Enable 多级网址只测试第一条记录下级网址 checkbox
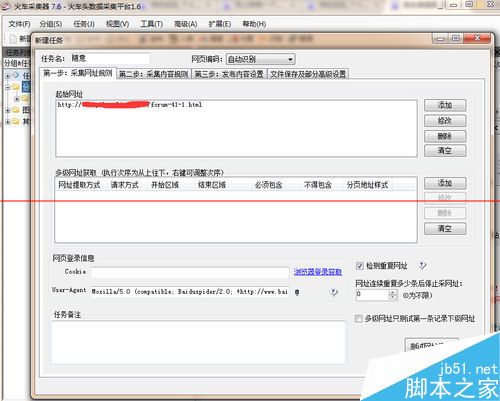This screenshot has width=500, height=401. 358,319
